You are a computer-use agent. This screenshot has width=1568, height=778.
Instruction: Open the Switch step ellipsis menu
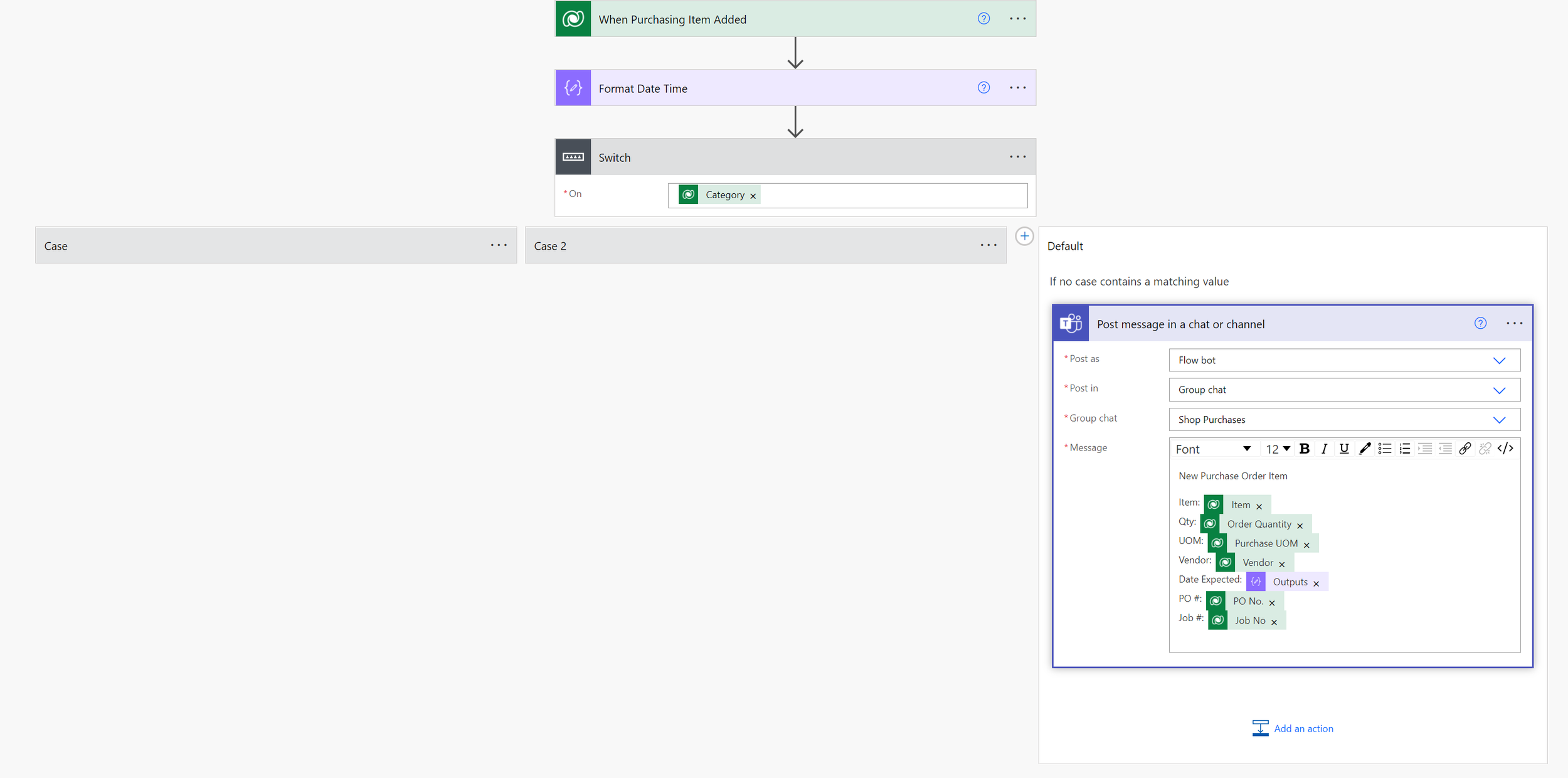click(1017, 157)
